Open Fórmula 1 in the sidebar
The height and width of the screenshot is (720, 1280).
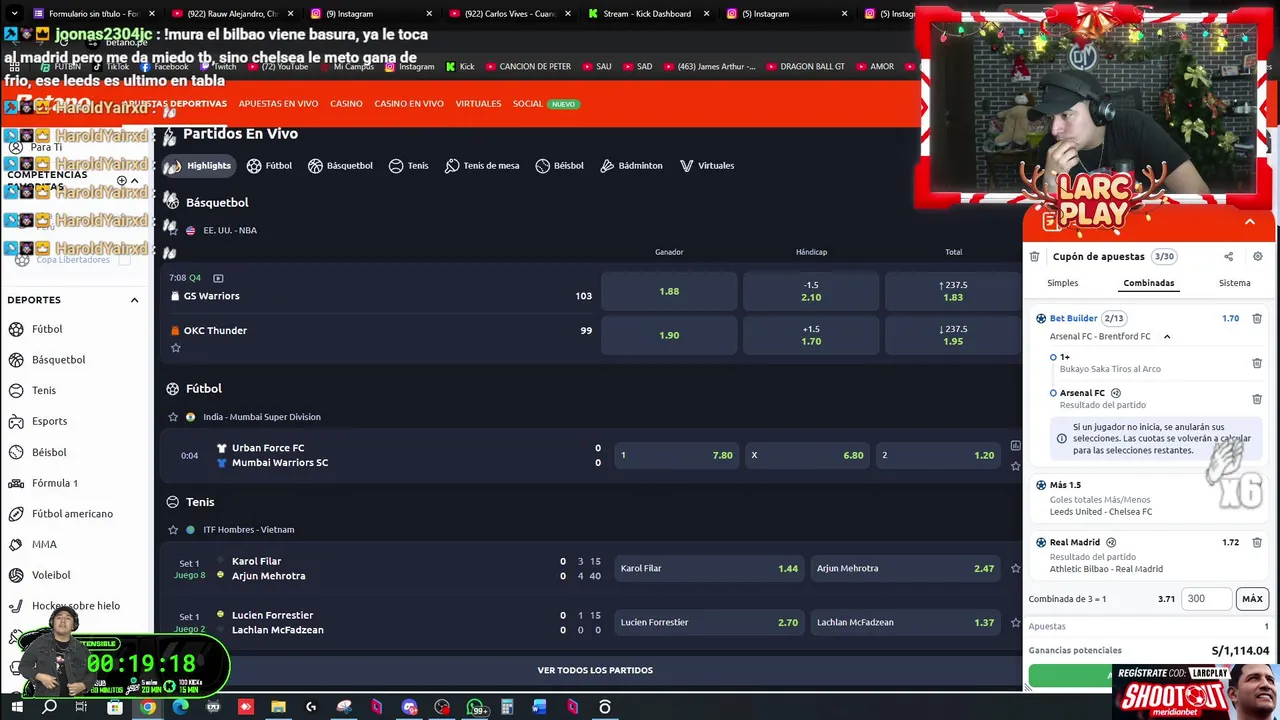(54, 483)
